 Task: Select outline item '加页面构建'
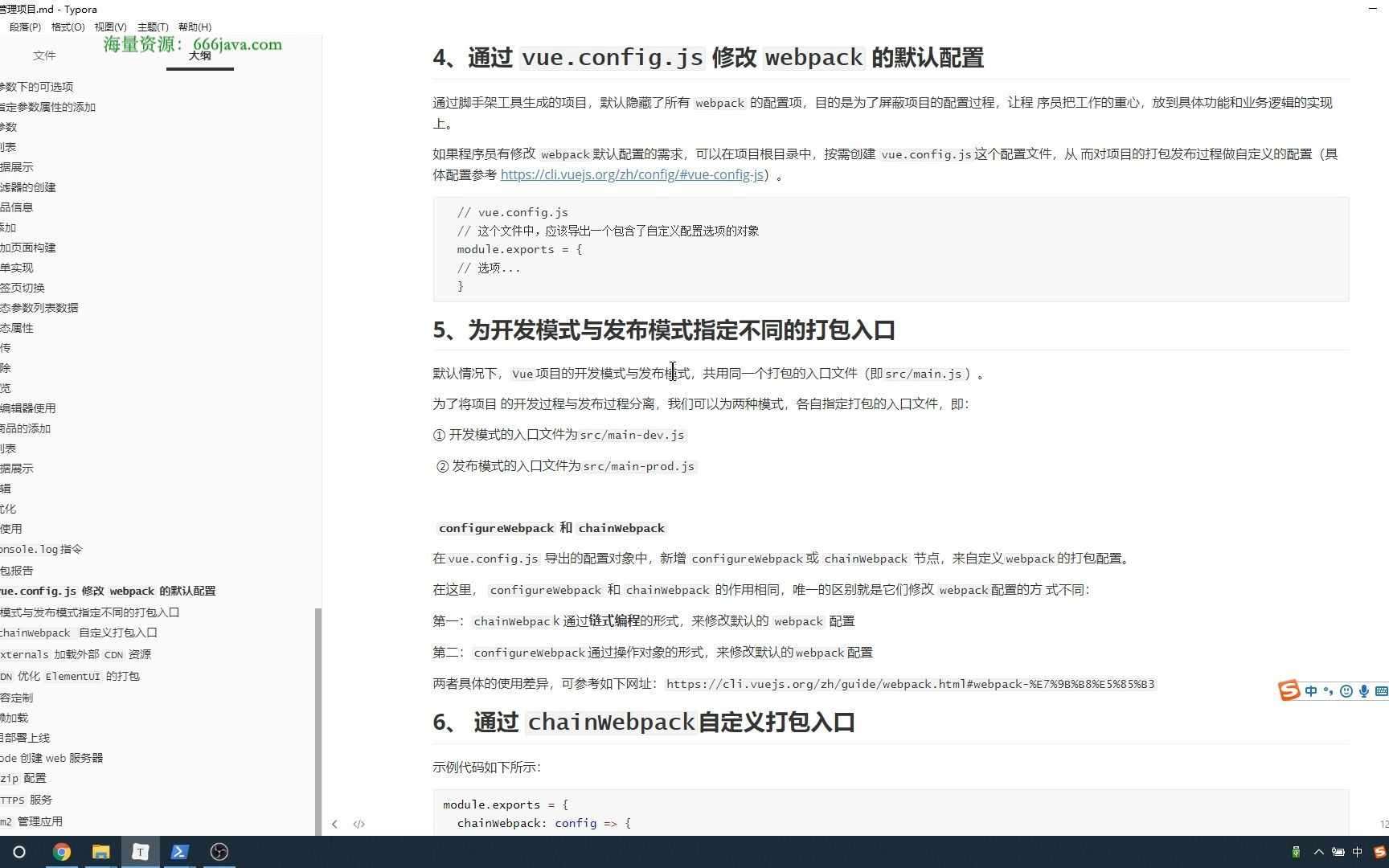(28, 248)
